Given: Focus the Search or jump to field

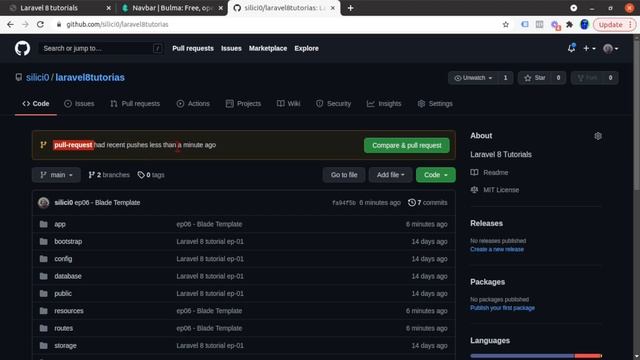Looking at the screenshot, I should tap(101, 49).
